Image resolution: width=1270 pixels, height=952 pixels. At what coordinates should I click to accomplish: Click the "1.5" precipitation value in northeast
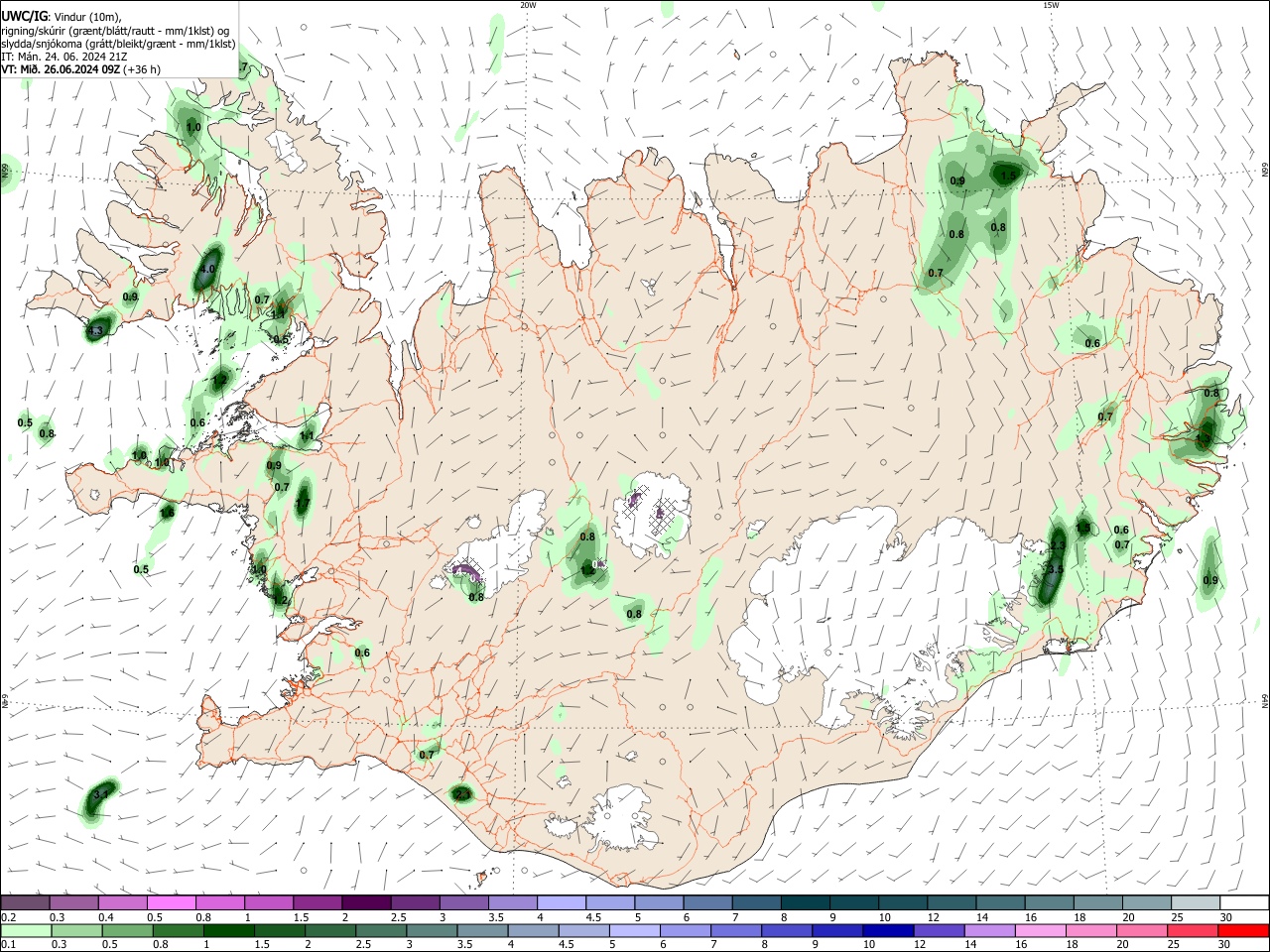pos(1008,176)
